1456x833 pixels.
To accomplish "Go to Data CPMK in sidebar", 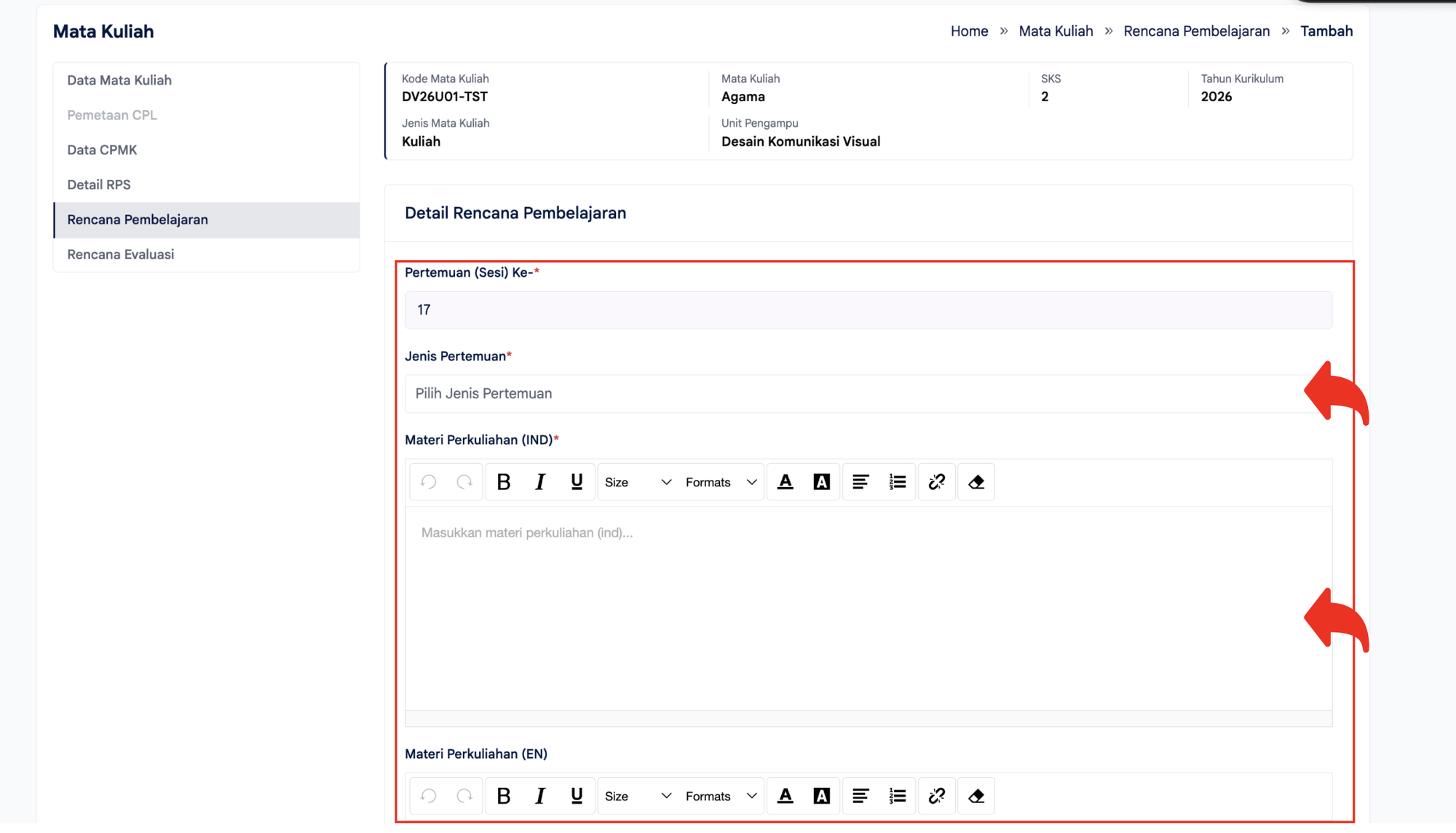I will pos(206,150).
